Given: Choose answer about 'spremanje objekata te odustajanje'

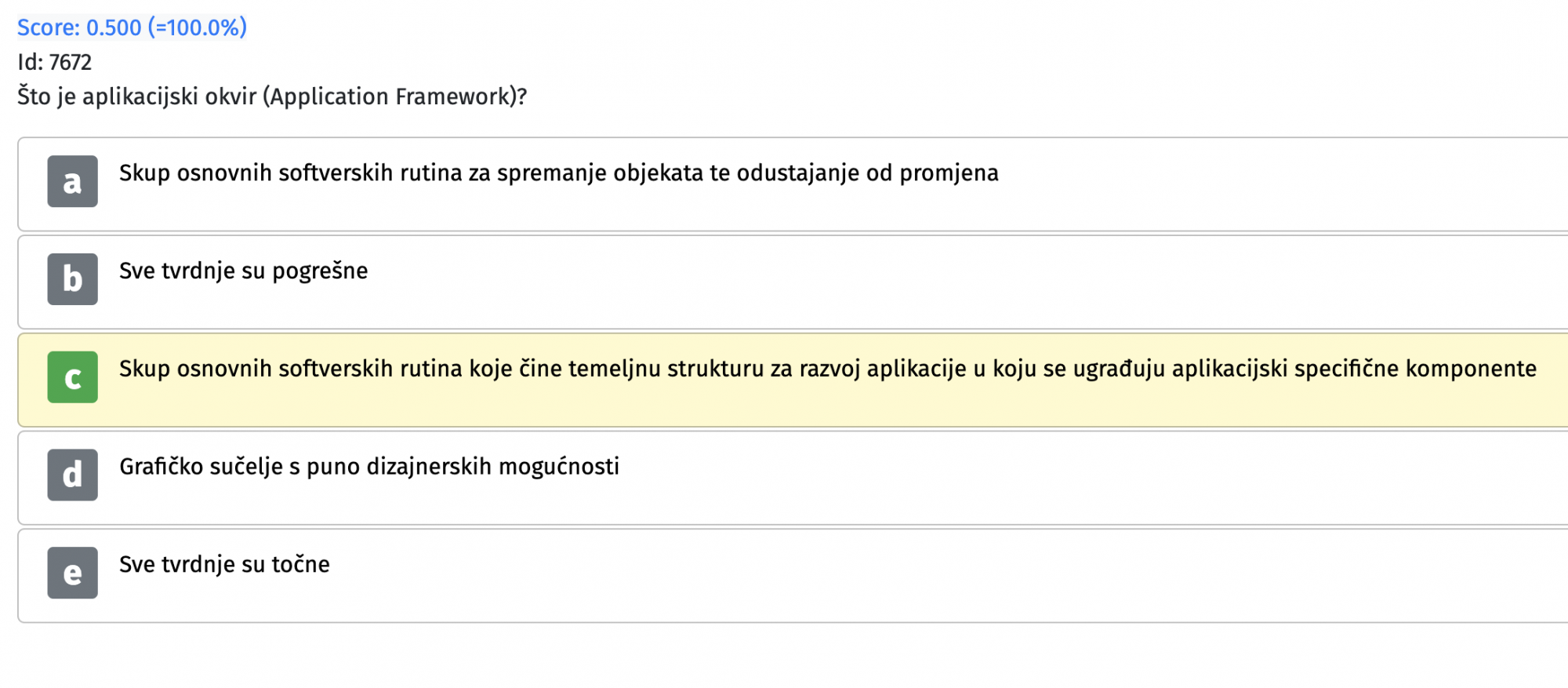Looking at the screenshot, I should pos(559,173).
